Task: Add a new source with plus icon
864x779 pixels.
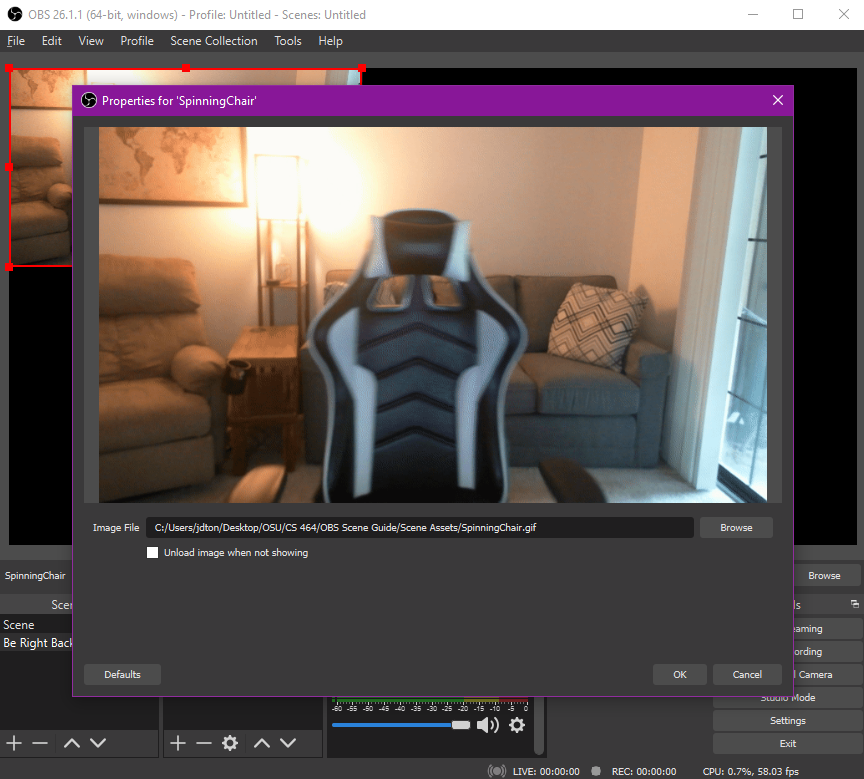Action: (x=178, y=743)
